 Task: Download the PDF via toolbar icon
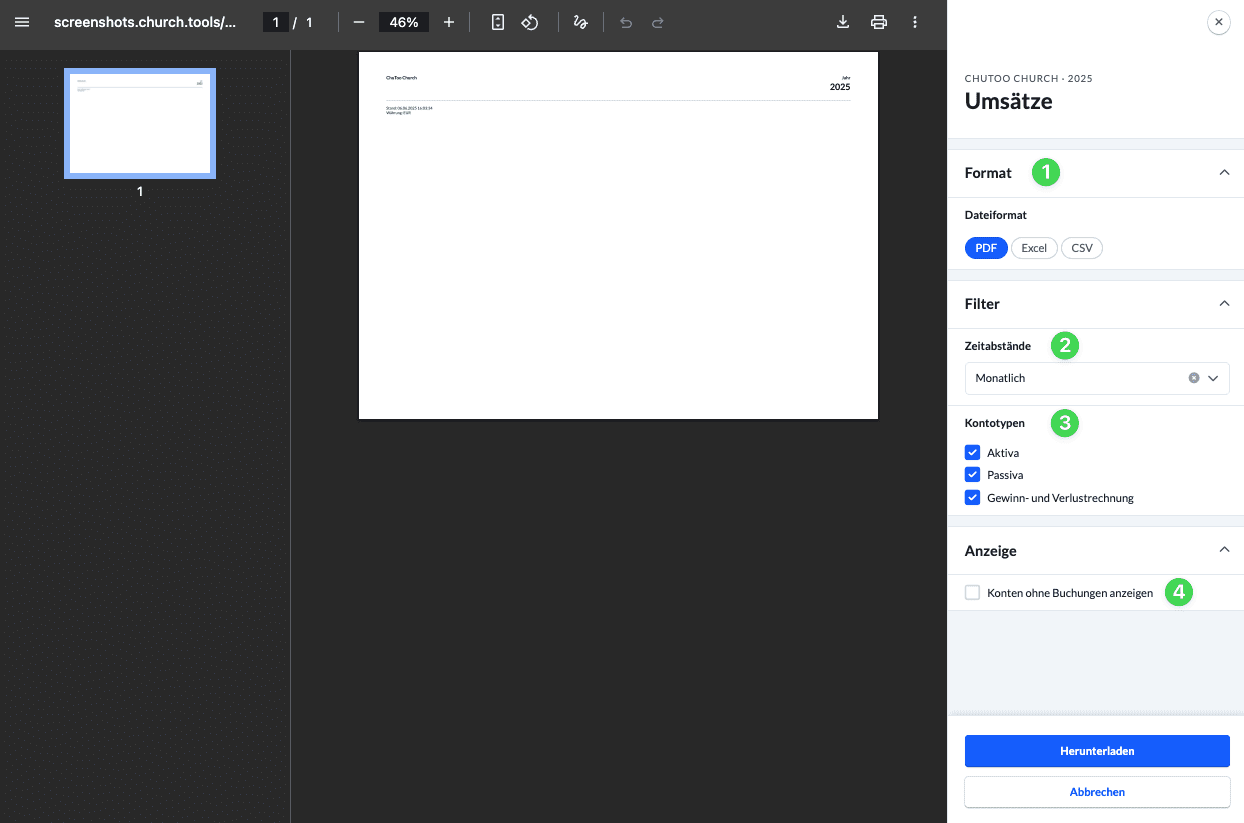coord(843,22)
